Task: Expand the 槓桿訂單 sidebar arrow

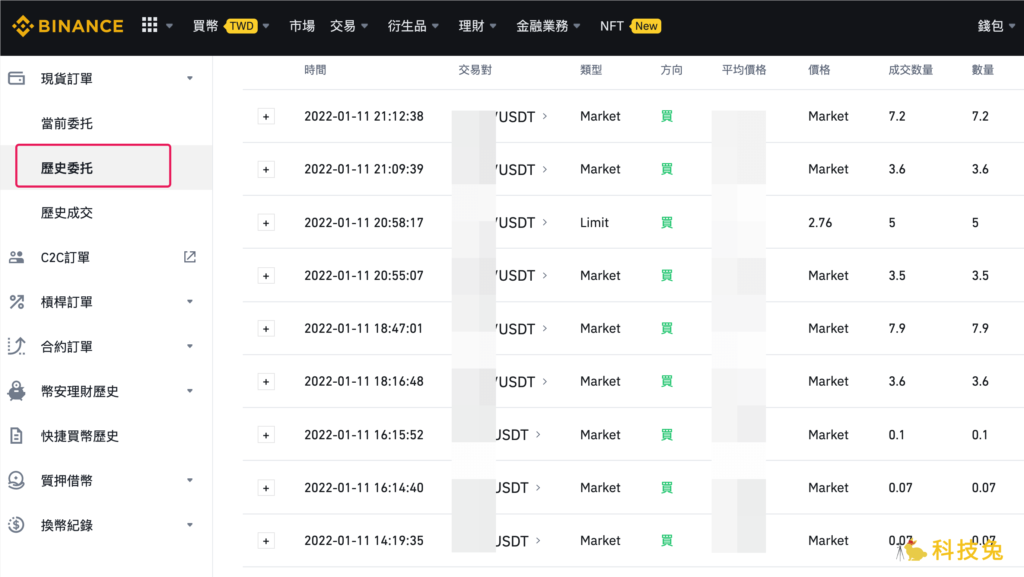Action: point(190,302)
